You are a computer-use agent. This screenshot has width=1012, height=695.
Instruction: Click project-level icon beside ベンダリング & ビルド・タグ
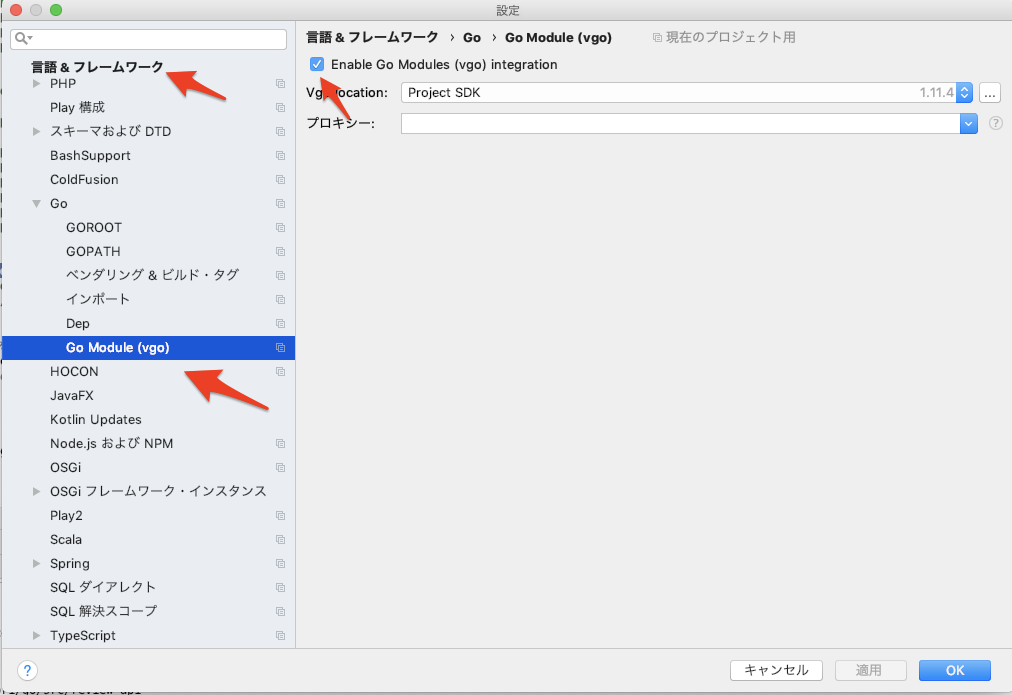(280, 275)
